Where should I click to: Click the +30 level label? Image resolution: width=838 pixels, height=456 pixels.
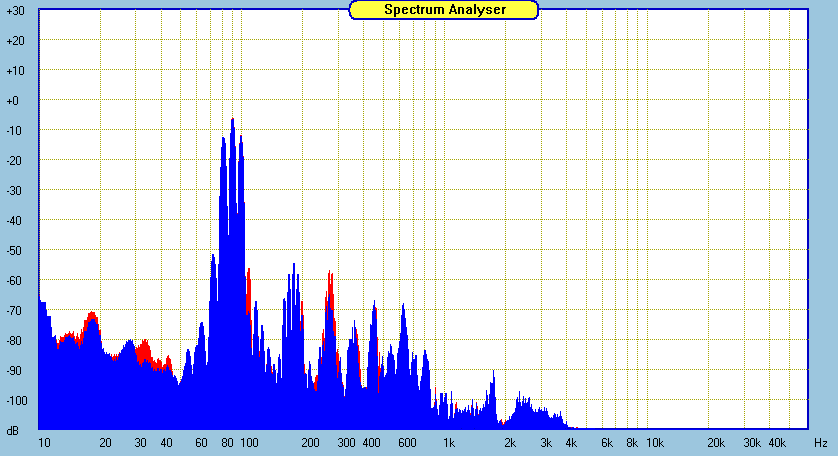(14, 11)
